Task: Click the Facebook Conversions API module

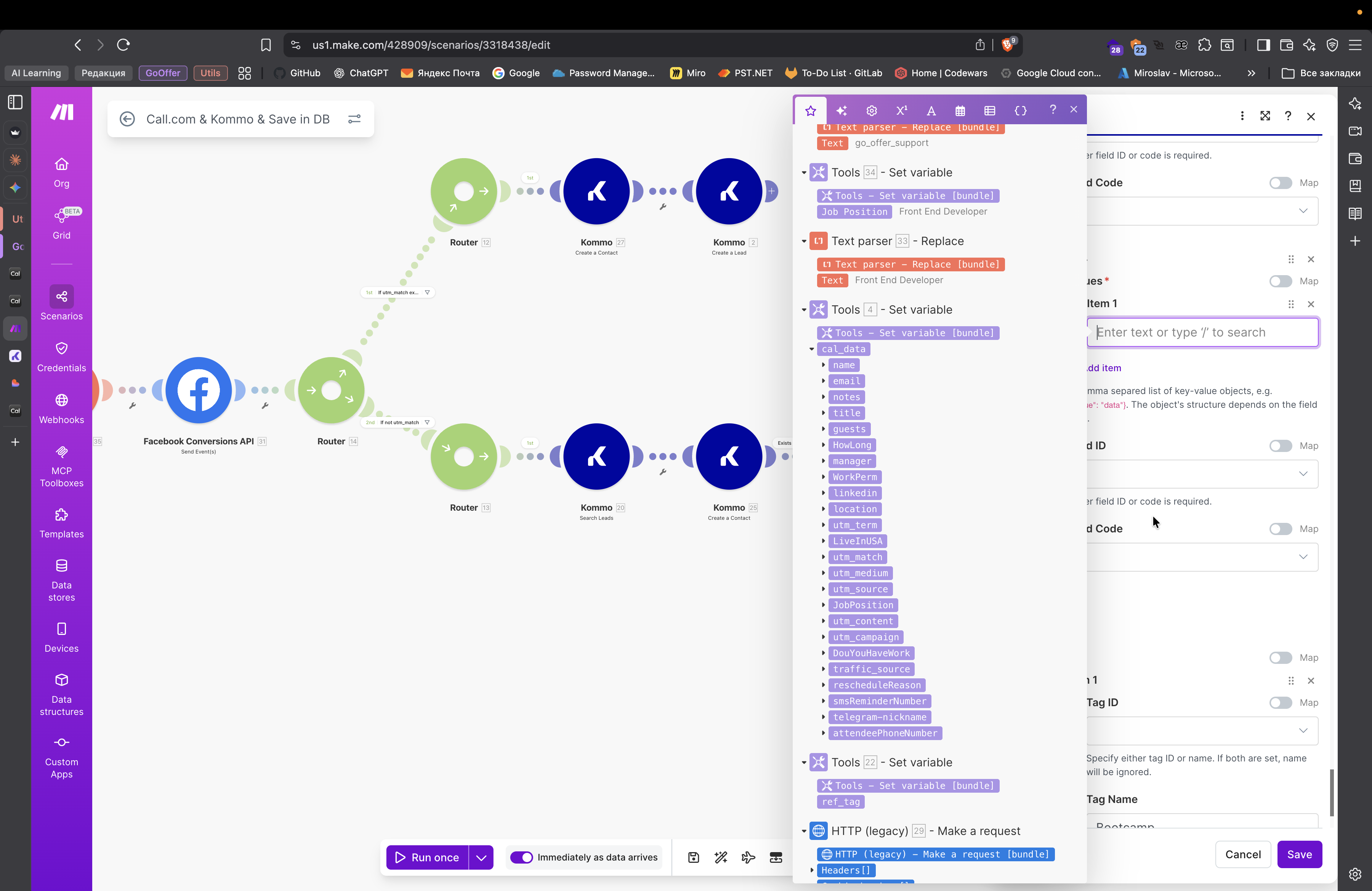Action: click(x=198, y=390)
